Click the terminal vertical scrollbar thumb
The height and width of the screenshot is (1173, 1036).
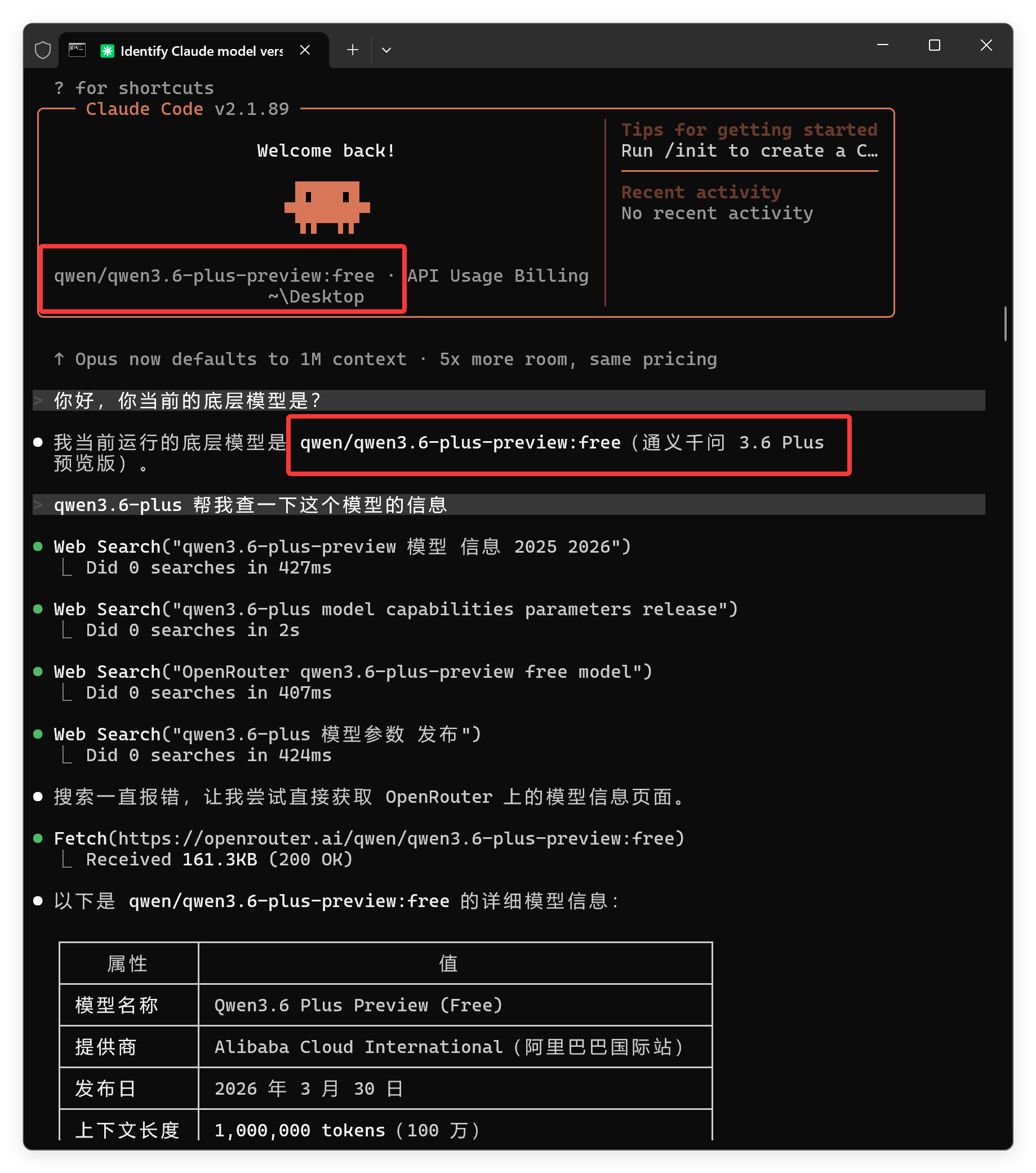[1005, 323]
